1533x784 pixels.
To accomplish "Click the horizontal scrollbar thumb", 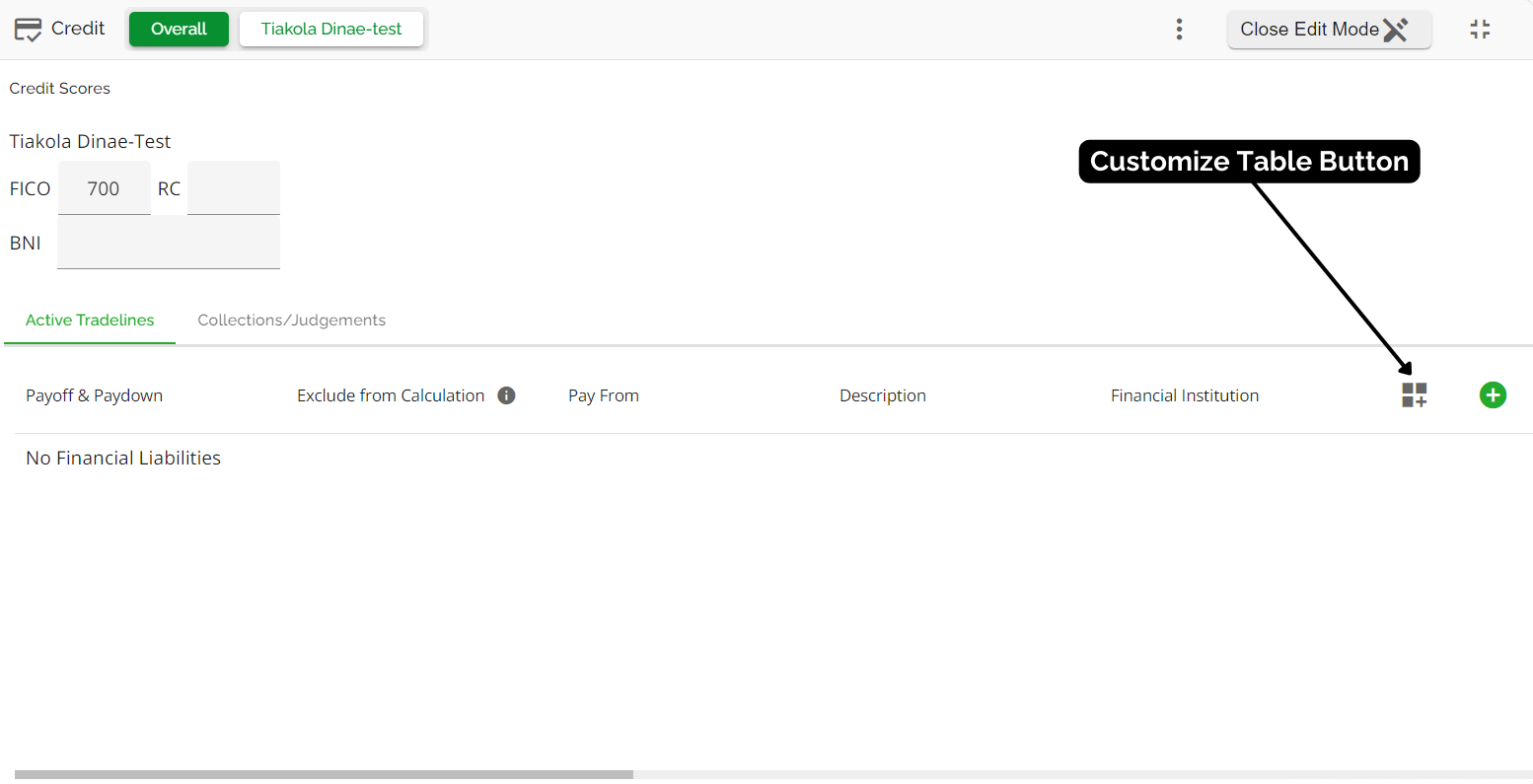I will click(324, 775).
